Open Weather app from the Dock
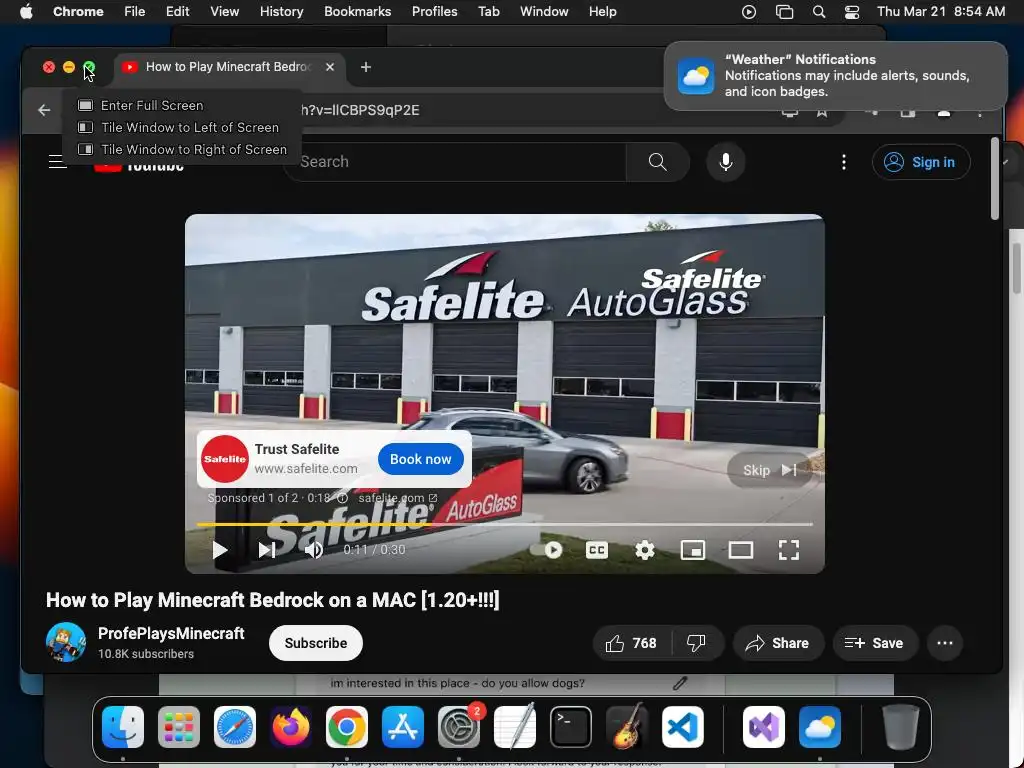1024x768 pixels. [820, 727]
